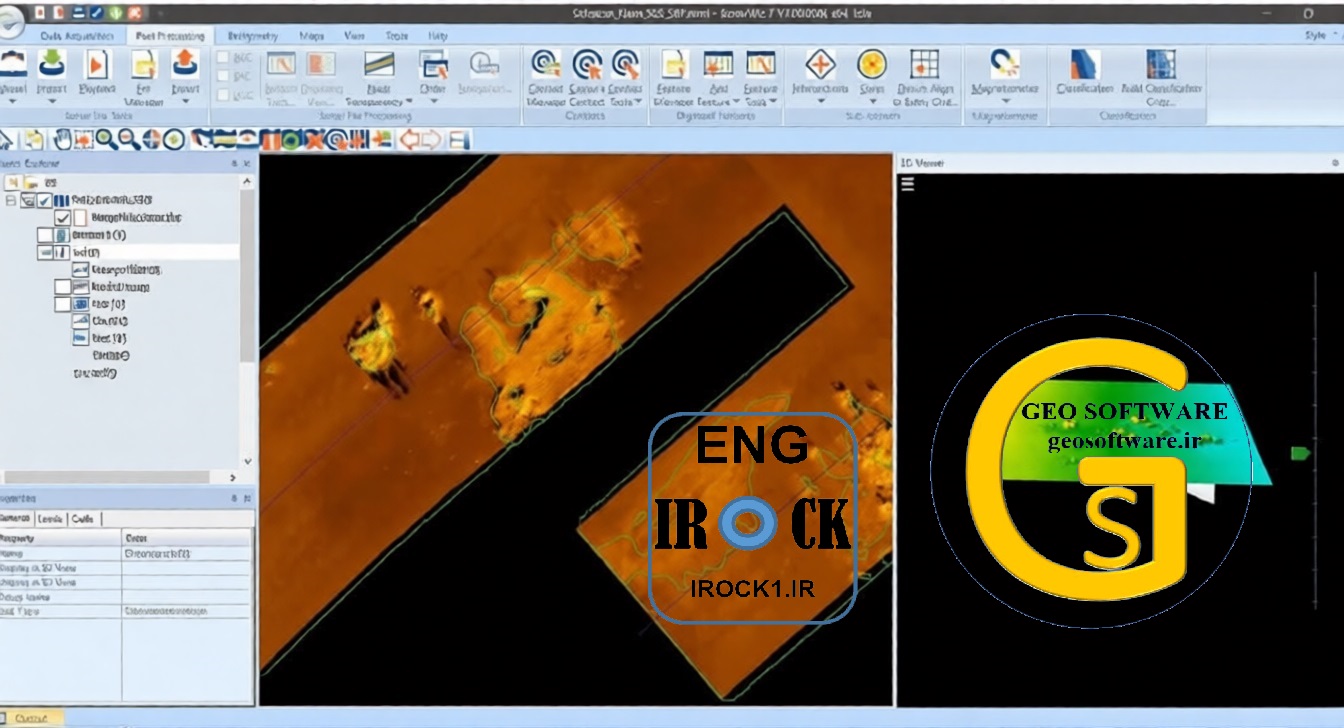Toggle the checked checkbox on the second tree row
Viewport: 1344px width, 728px height.
click(x=63, y=217)
